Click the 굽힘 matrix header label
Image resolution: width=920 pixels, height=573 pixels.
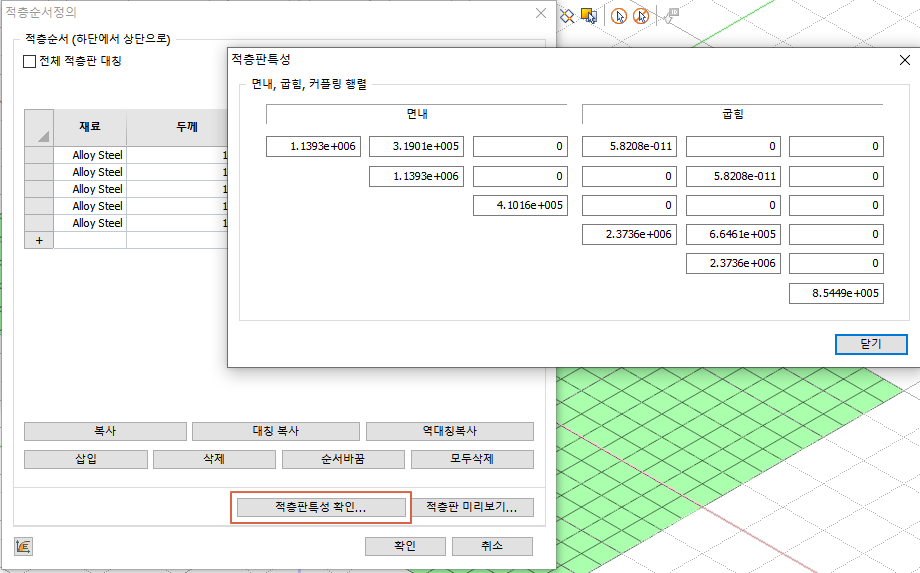(733, 114)
